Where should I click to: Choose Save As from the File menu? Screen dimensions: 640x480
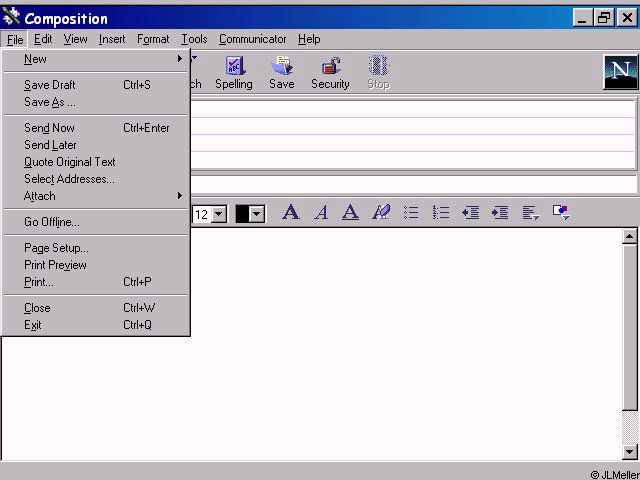point(96,102)
